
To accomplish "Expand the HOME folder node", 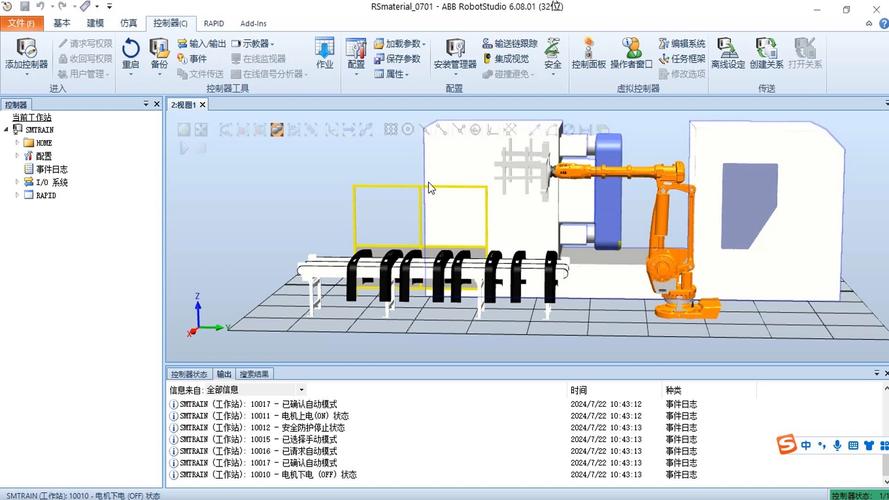I will tap(18, 143).
